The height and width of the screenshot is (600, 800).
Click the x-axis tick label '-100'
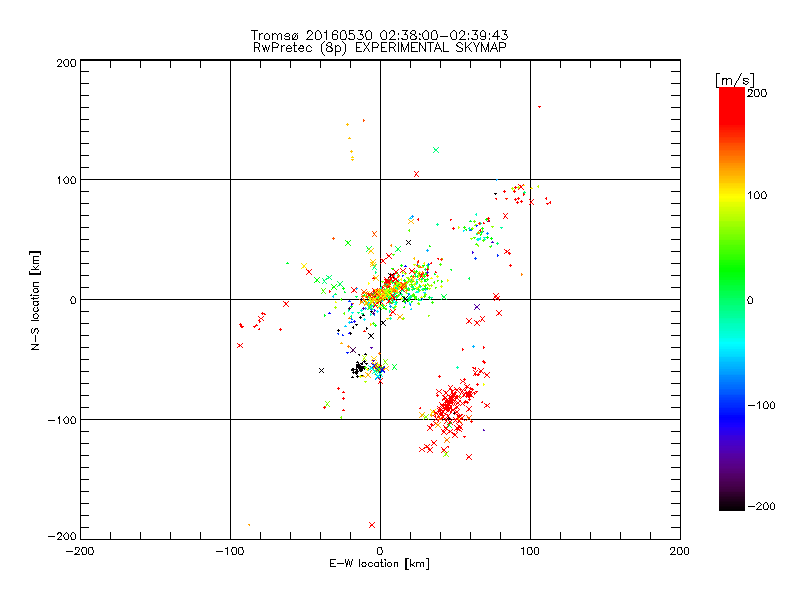click(230, 551)
